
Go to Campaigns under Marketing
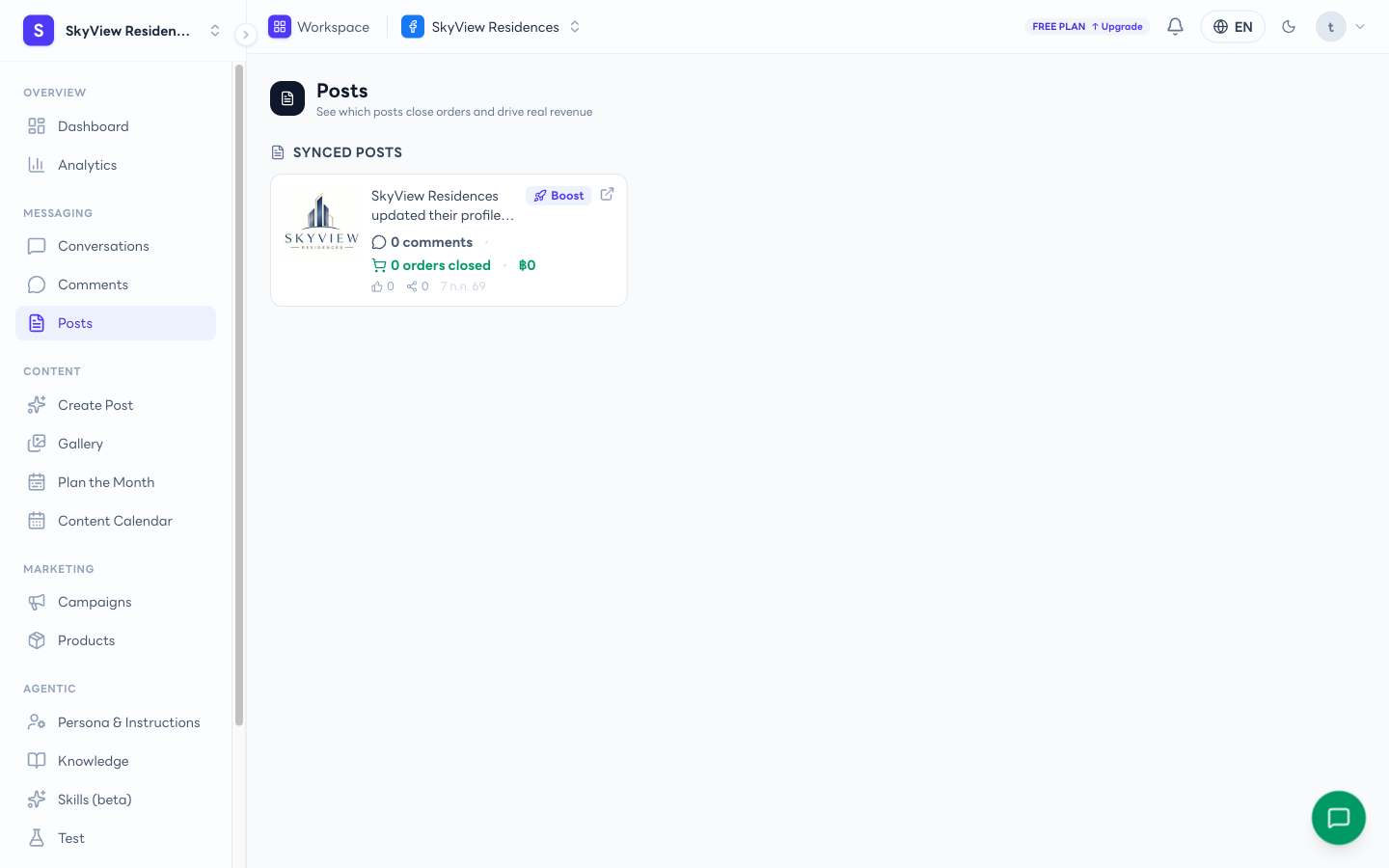click(x=116, y=602)
